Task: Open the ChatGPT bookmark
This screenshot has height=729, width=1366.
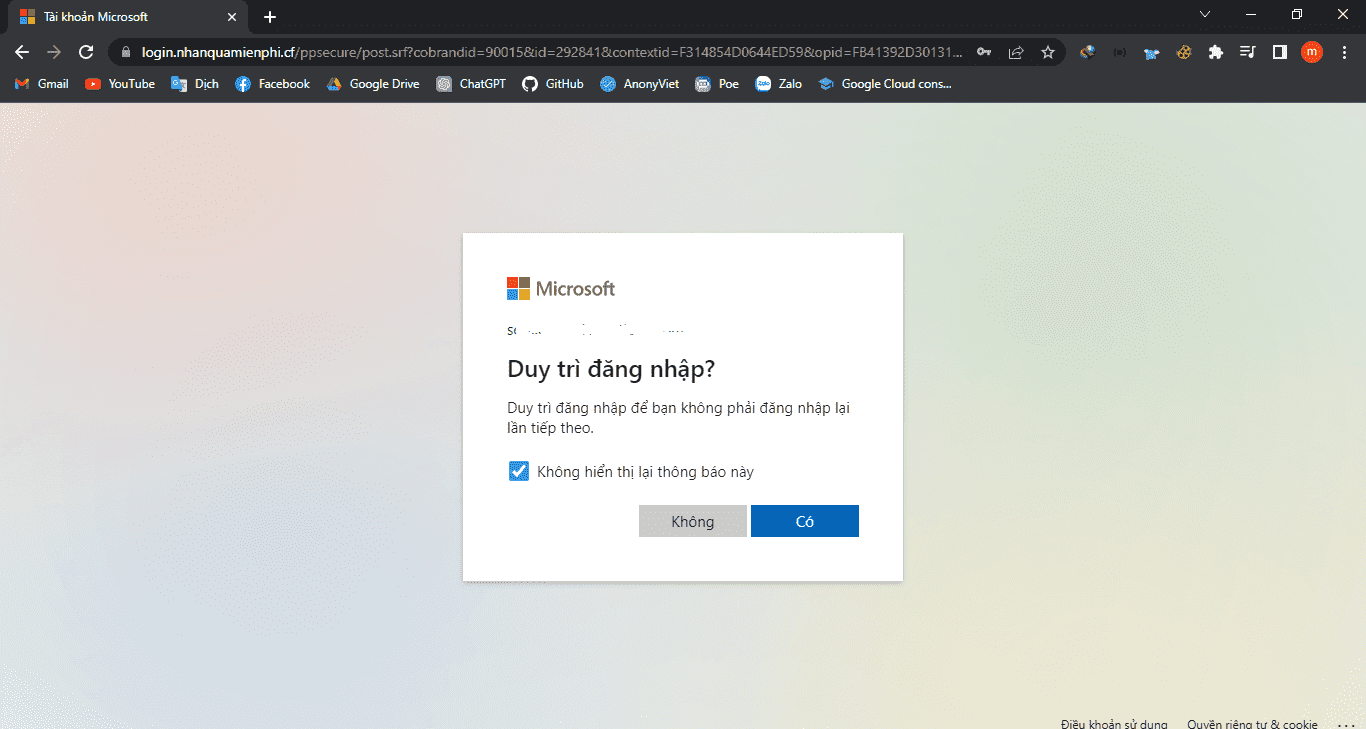Action: tap(471, 84)
